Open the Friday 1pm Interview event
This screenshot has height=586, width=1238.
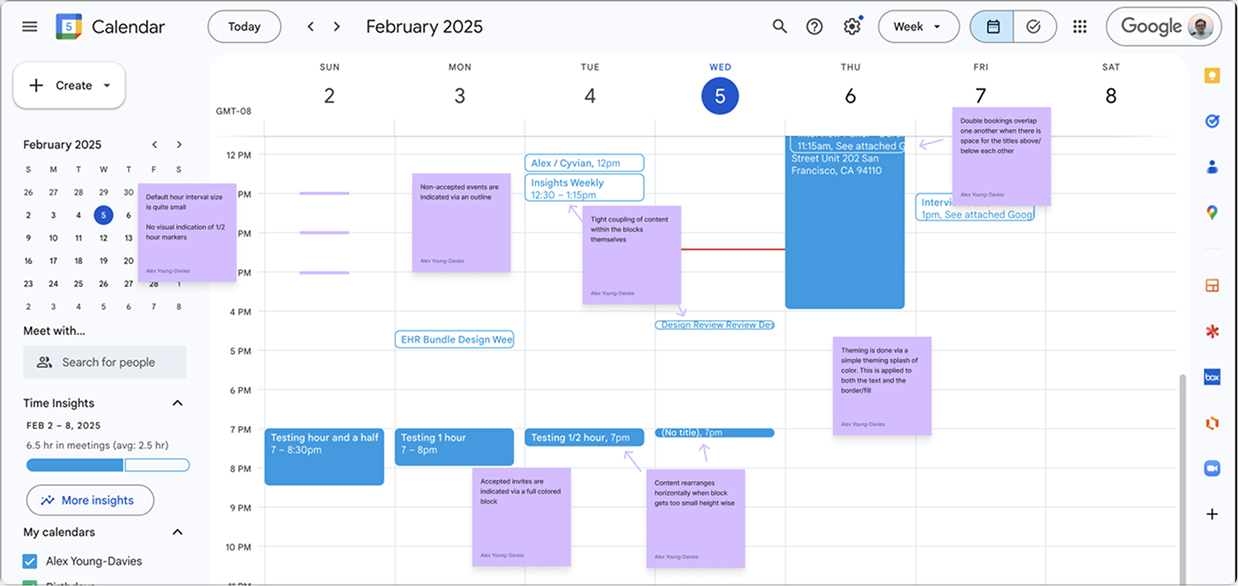tap(975, 208)
